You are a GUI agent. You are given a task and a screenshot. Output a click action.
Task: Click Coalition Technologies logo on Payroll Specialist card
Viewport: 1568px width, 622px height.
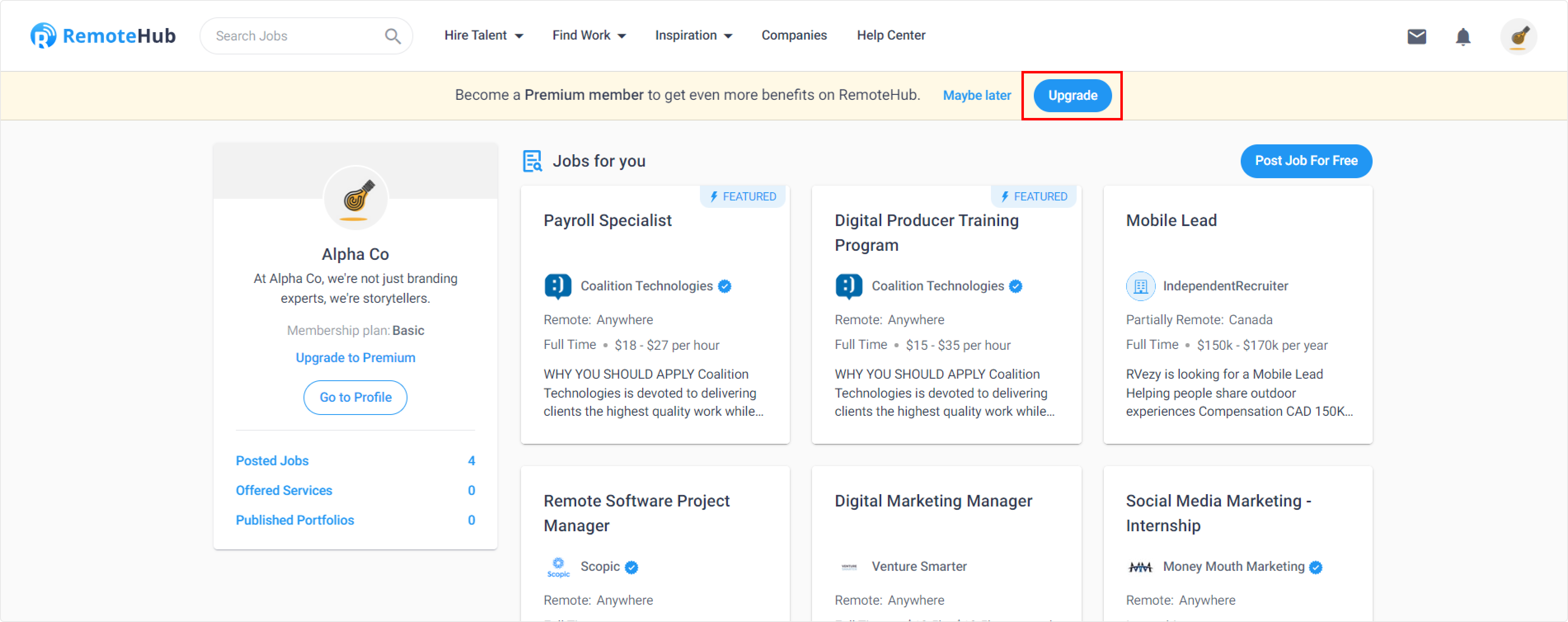click(x=558, y=286)
